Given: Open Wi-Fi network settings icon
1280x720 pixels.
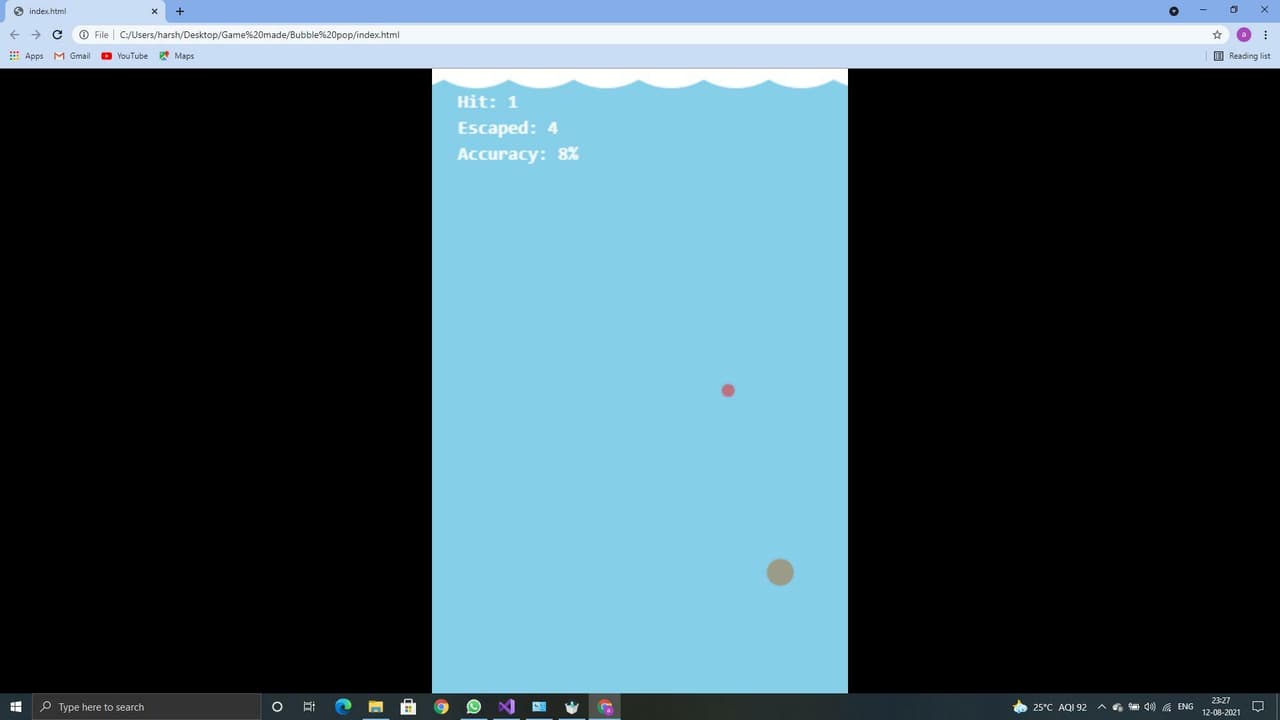Looking at the screenshot, I should click(x=1166, y=707).
